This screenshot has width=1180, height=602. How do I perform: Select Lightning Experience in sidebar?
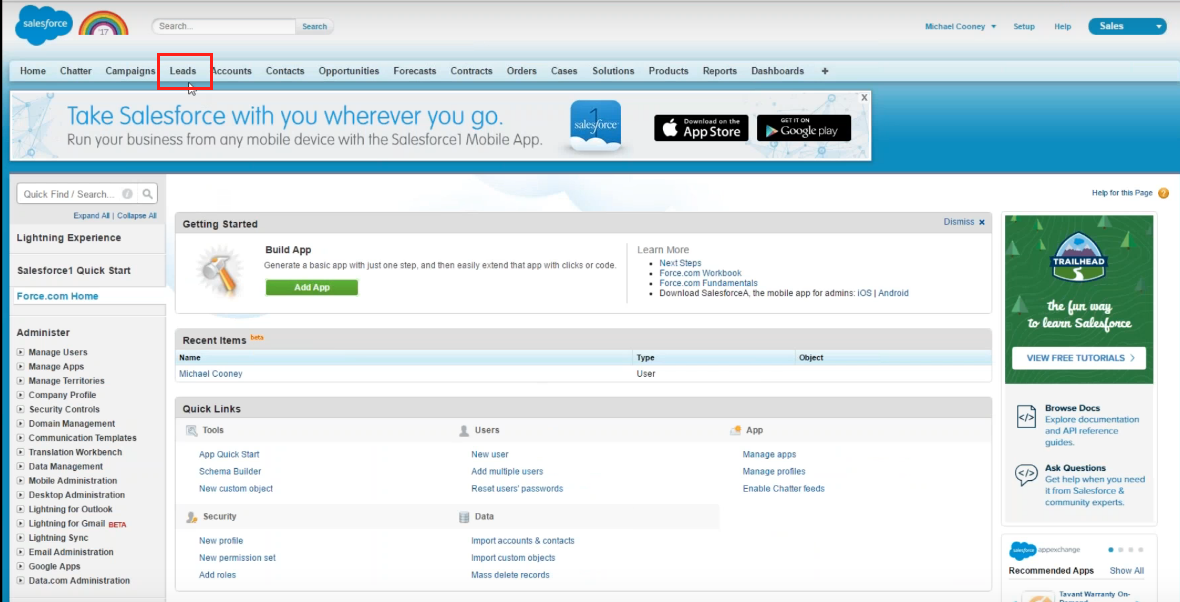tap(68, 238)
